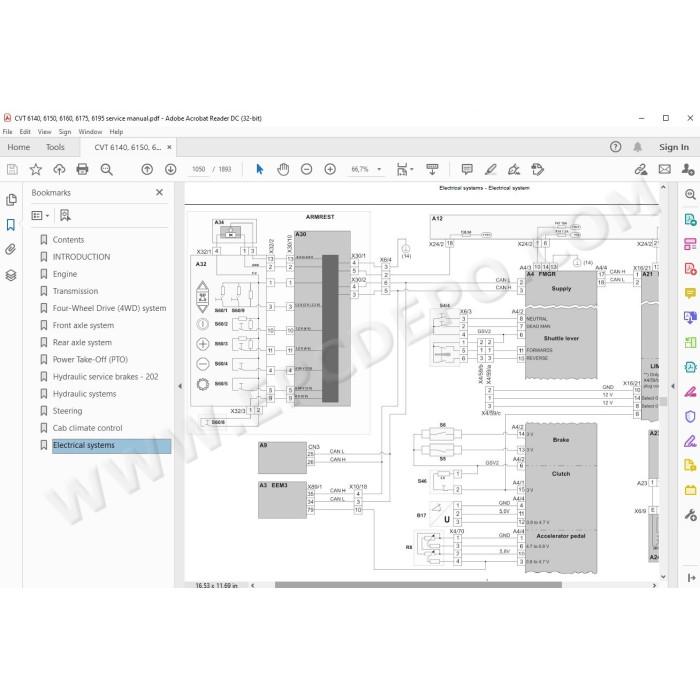Click the vertical scrollbar down arrow
Image resolution: width=700 pixels, height=700 pixels.
[663, 577]
